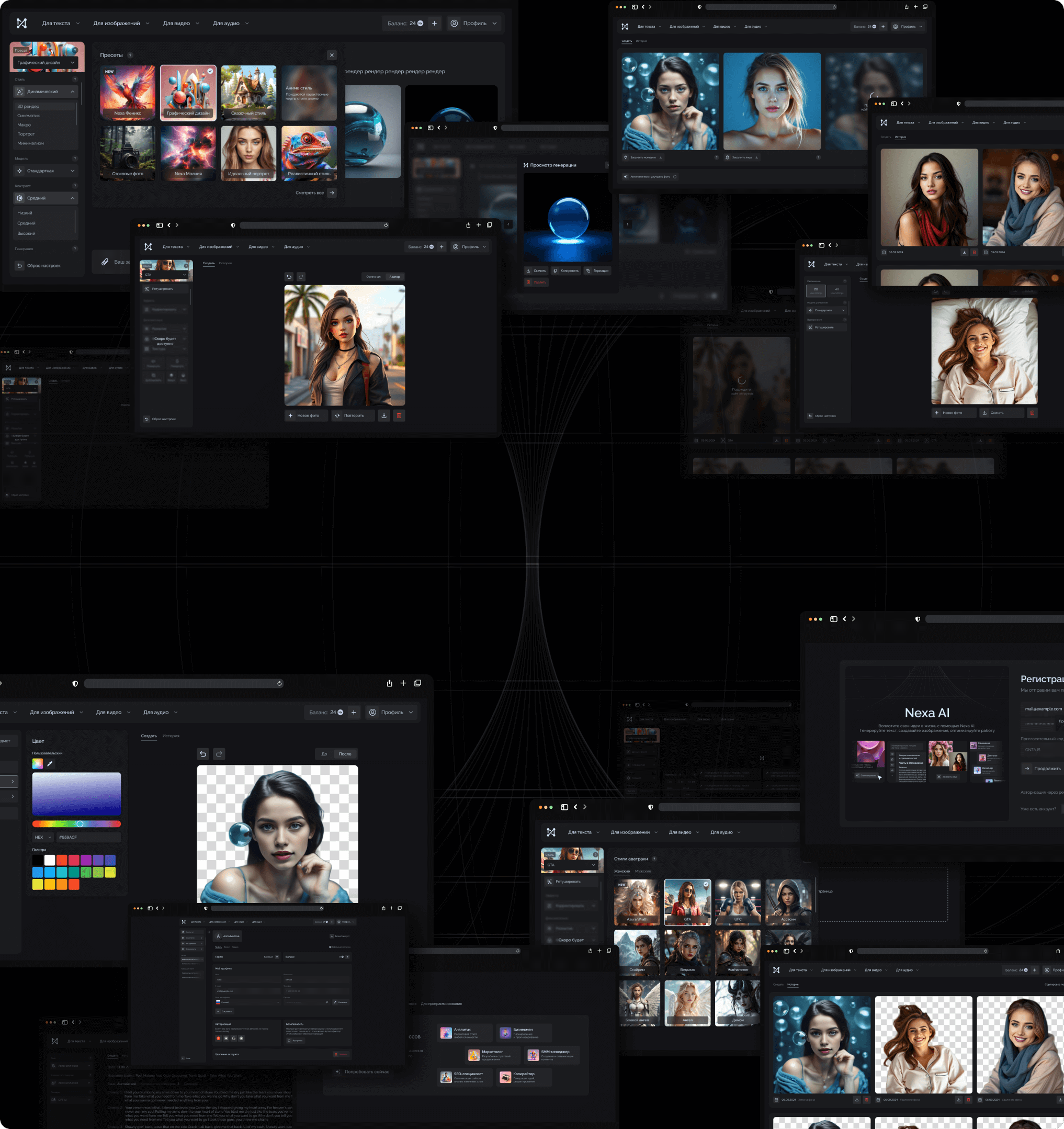This screenshot has height=1129, width=1064.
Task: Open the HEX color format dropdown
Action: pos(42,837)
